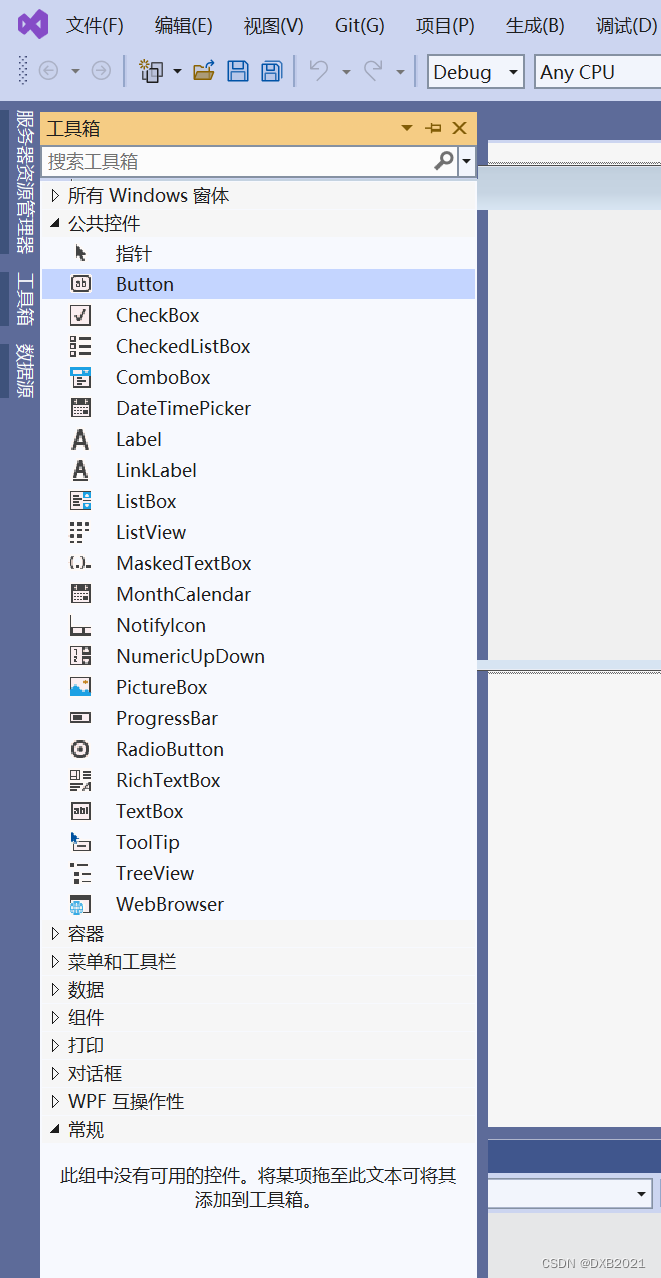Viewport: 661px width, 1278px height.
Task: Select the NumericUpDown control icon
Action: click(x=81, y=656)
